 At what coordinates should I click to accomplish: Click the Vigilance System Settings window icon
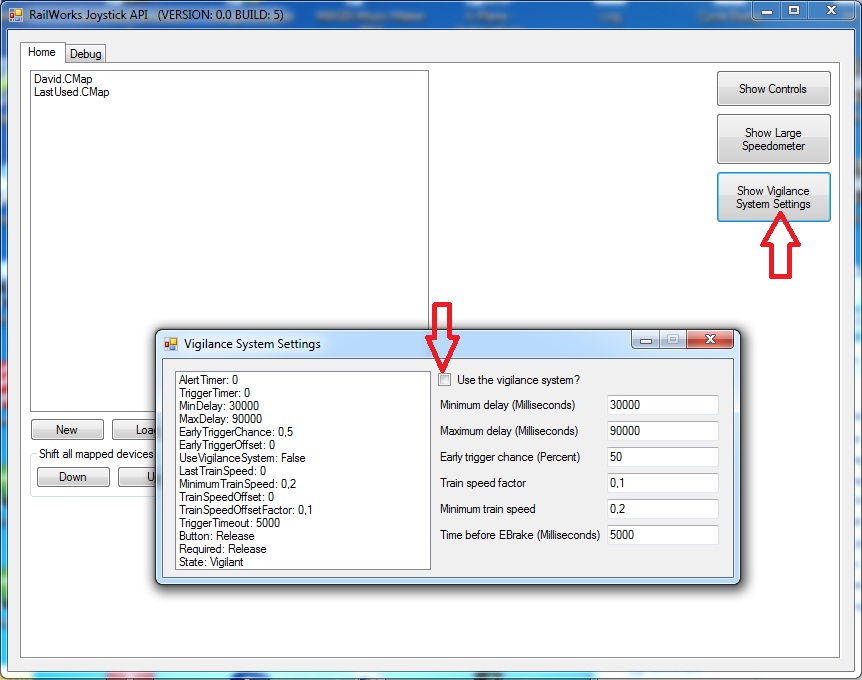(171, 344)
